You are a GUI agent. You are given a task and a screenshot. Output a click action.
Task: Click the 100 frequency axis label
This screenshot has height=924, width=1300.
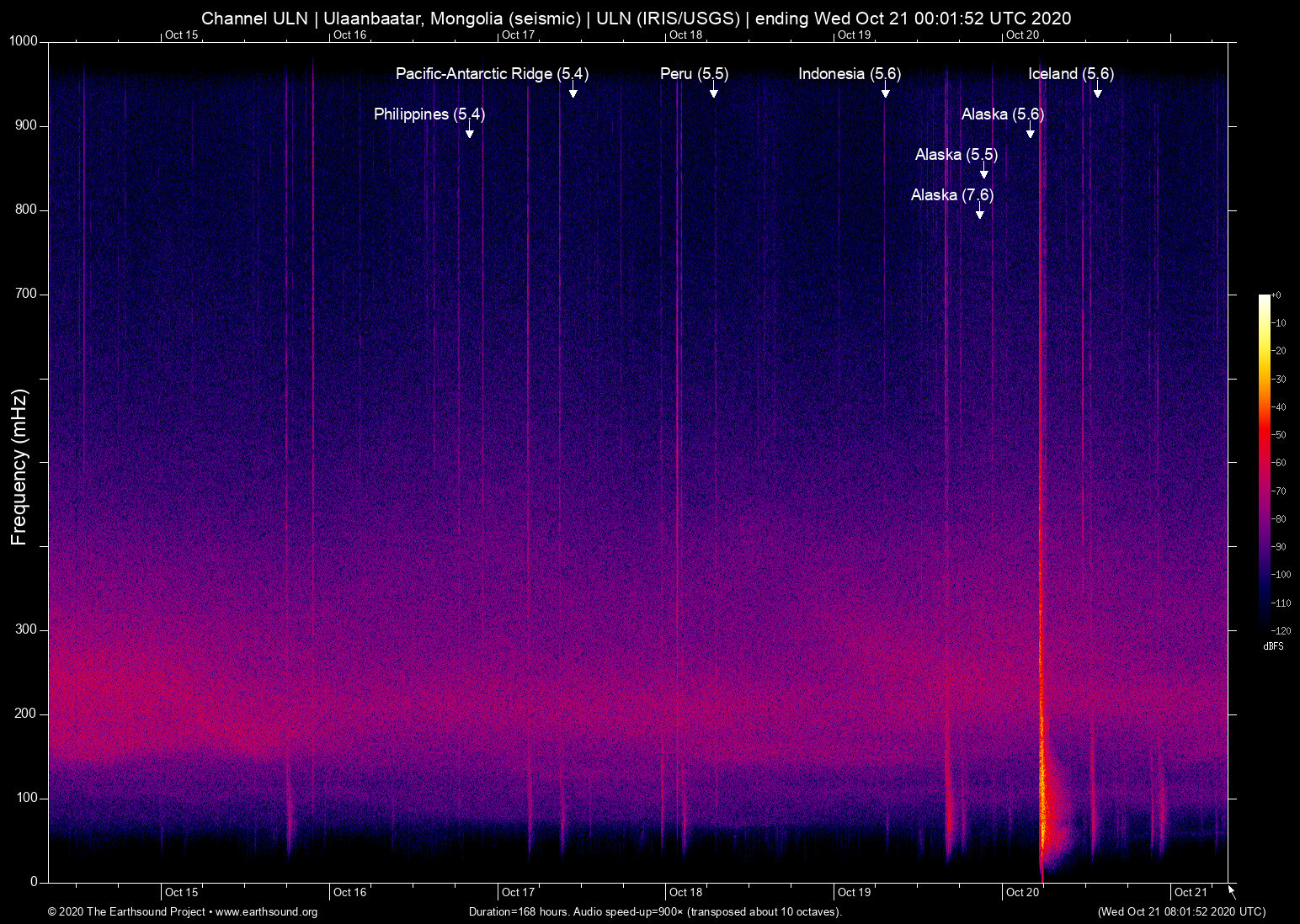coord(27,798)
